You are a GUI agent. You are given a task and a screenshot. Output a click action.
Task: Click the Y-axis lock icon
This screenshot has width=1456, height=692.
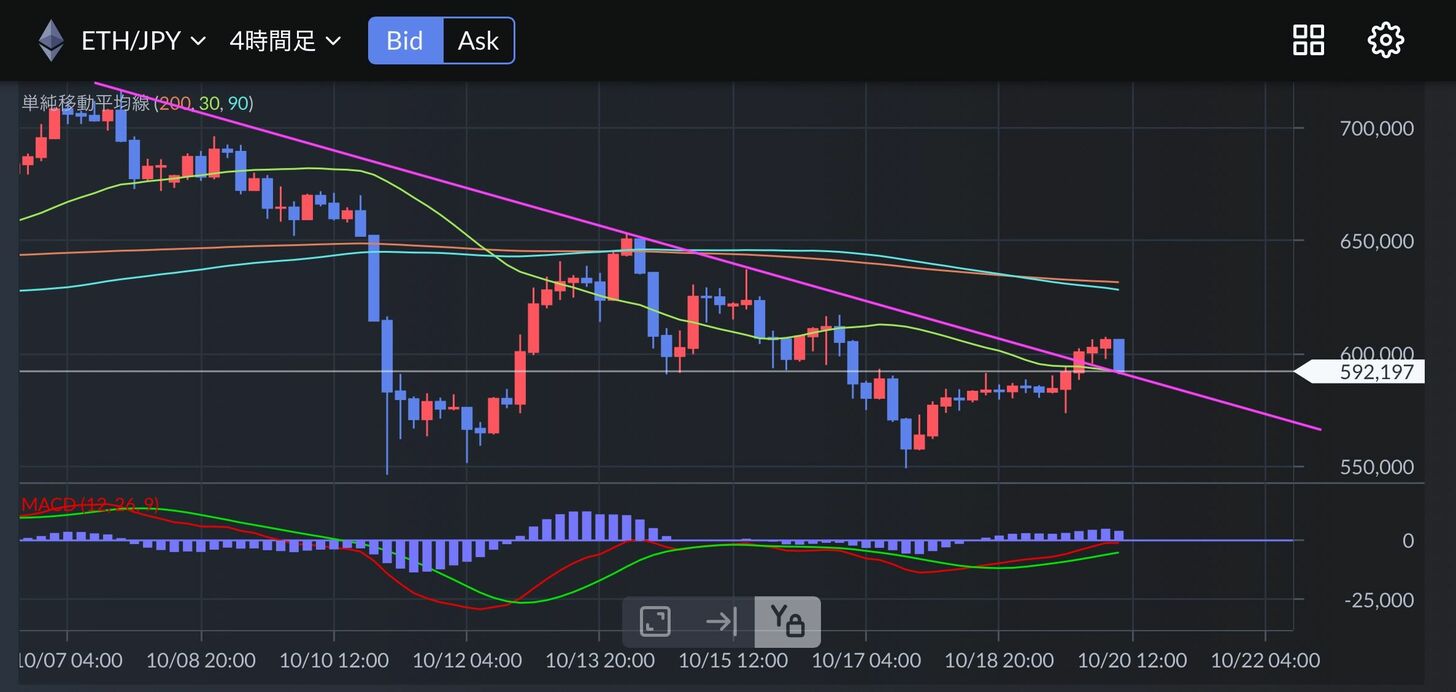click(x=787, y=621)
